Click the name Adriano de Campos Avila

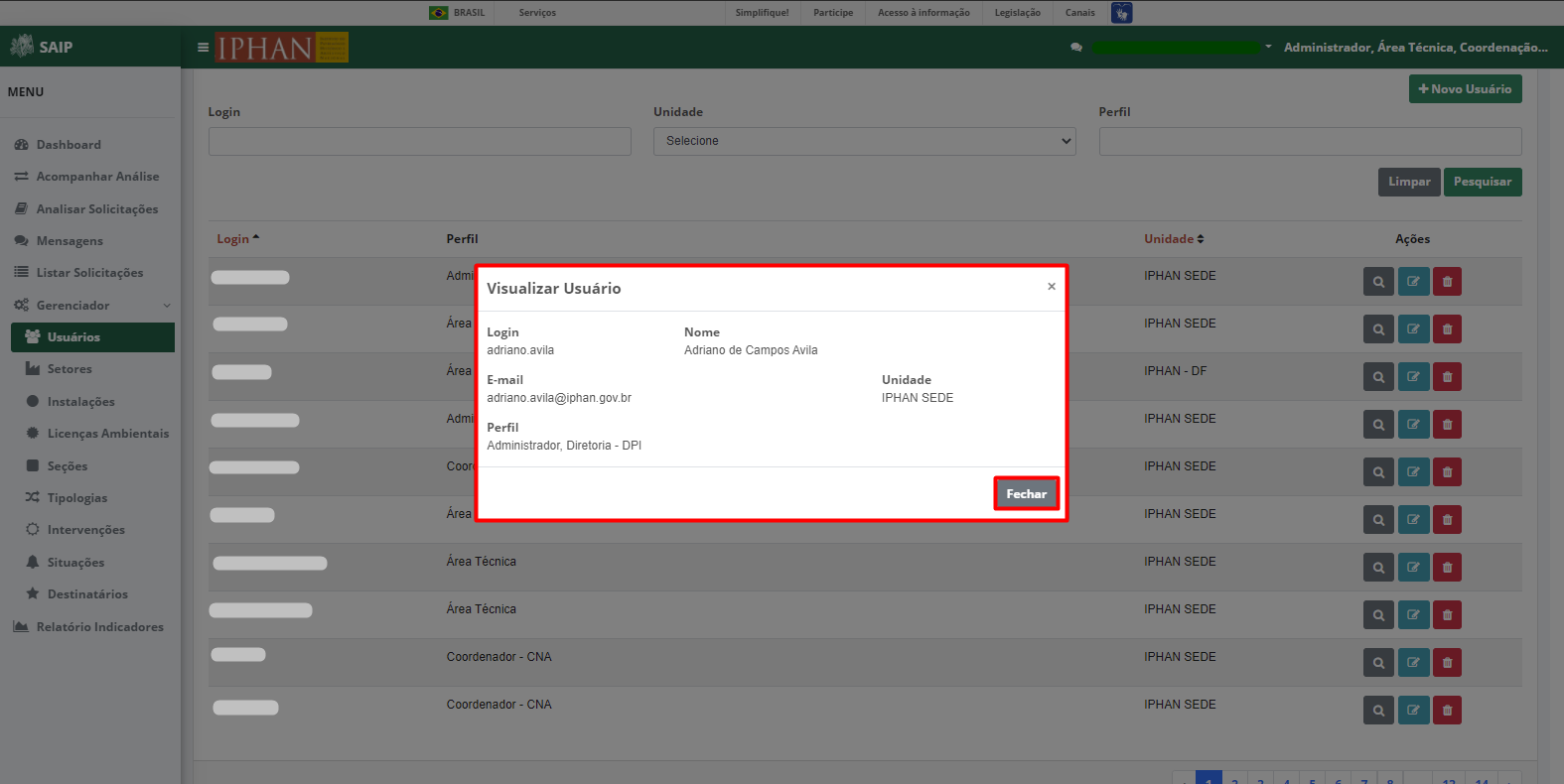[751, 350]
